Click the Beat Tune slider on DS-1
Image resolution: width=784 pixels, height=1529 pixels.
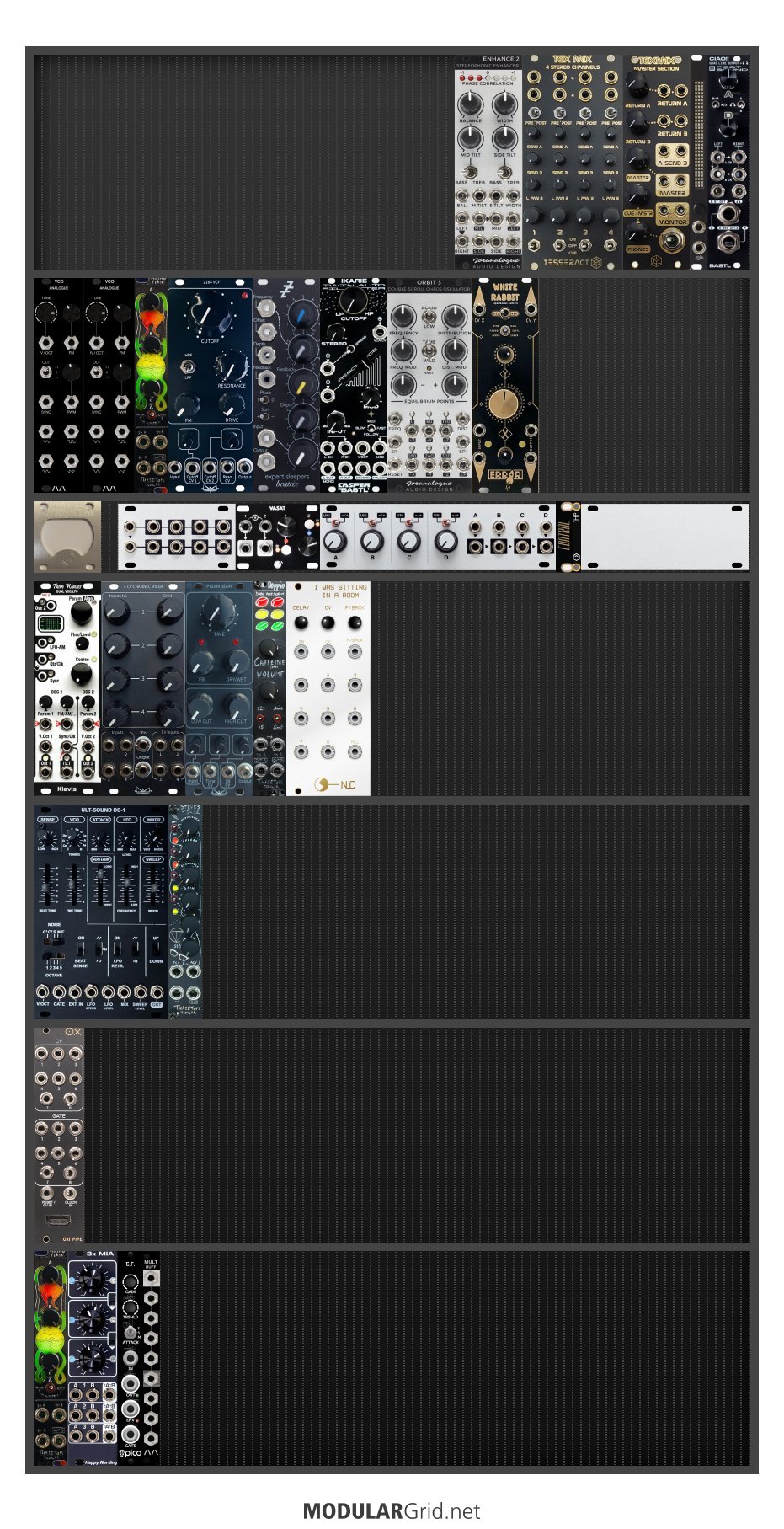(48, 885)
